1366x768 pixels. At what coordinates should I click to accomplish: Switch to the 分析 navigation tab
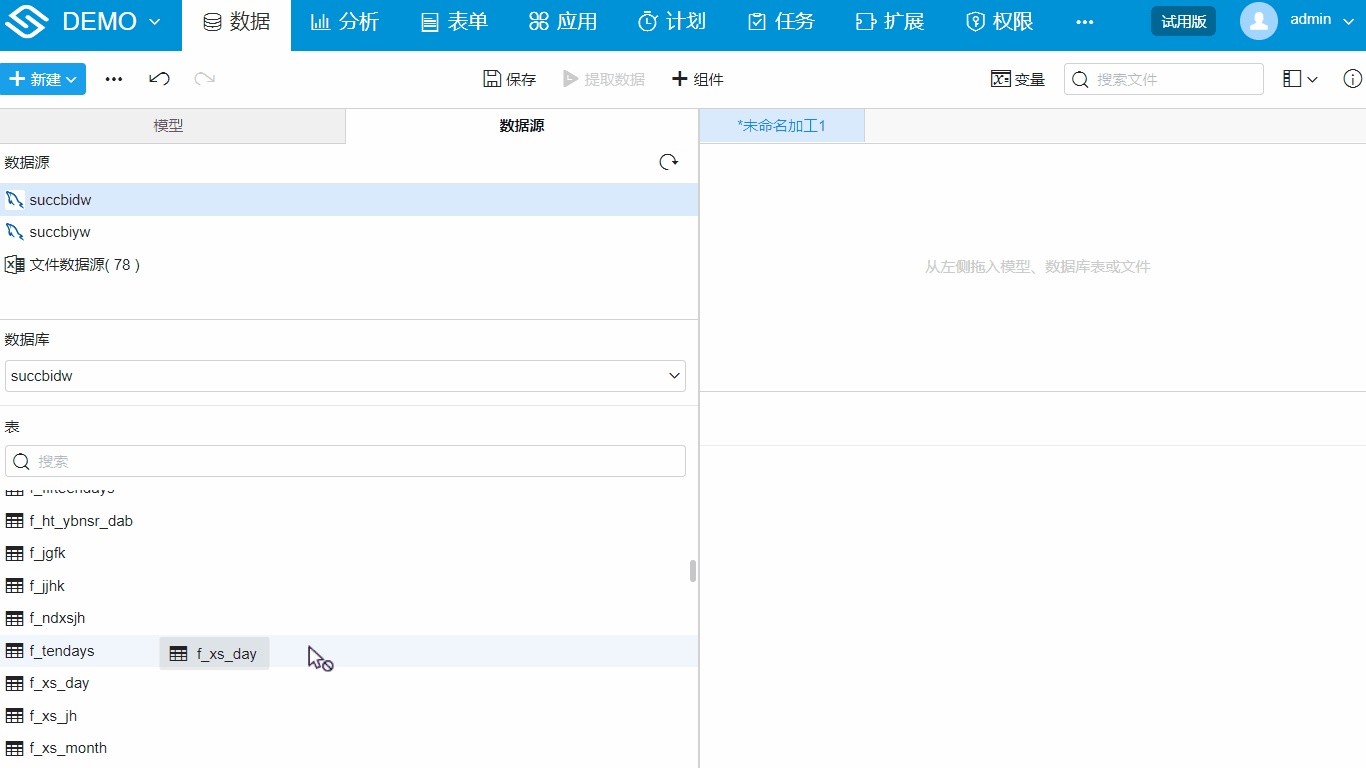click(x=345, y=21)
